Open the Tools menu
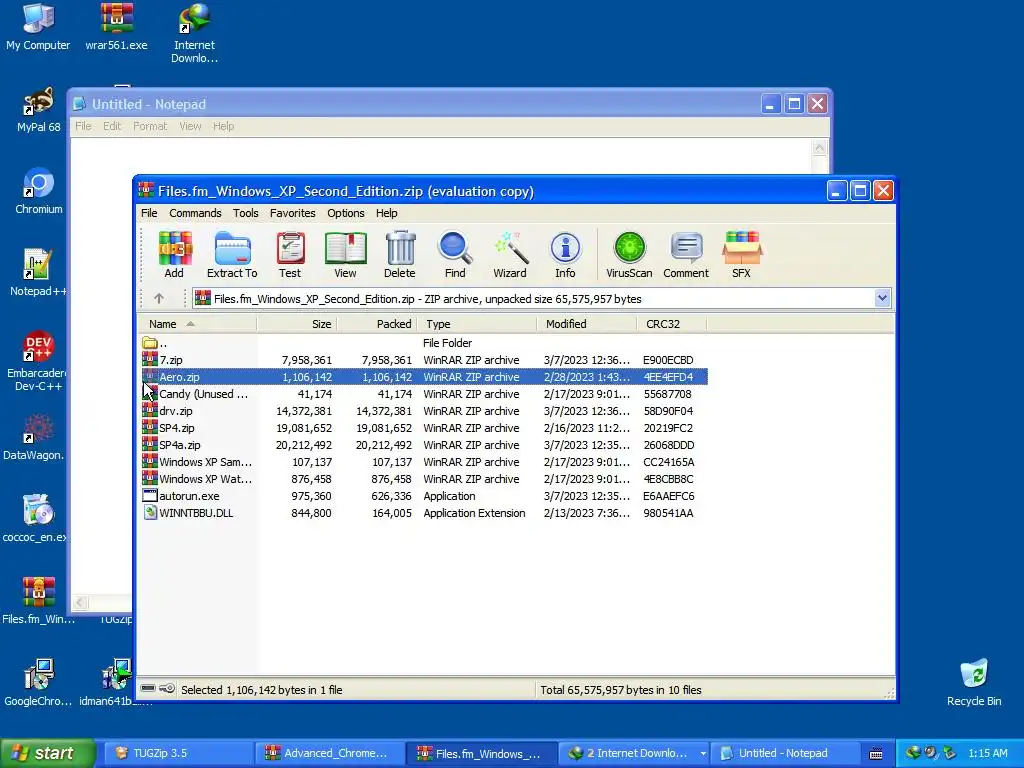 (x=246, y=213)
